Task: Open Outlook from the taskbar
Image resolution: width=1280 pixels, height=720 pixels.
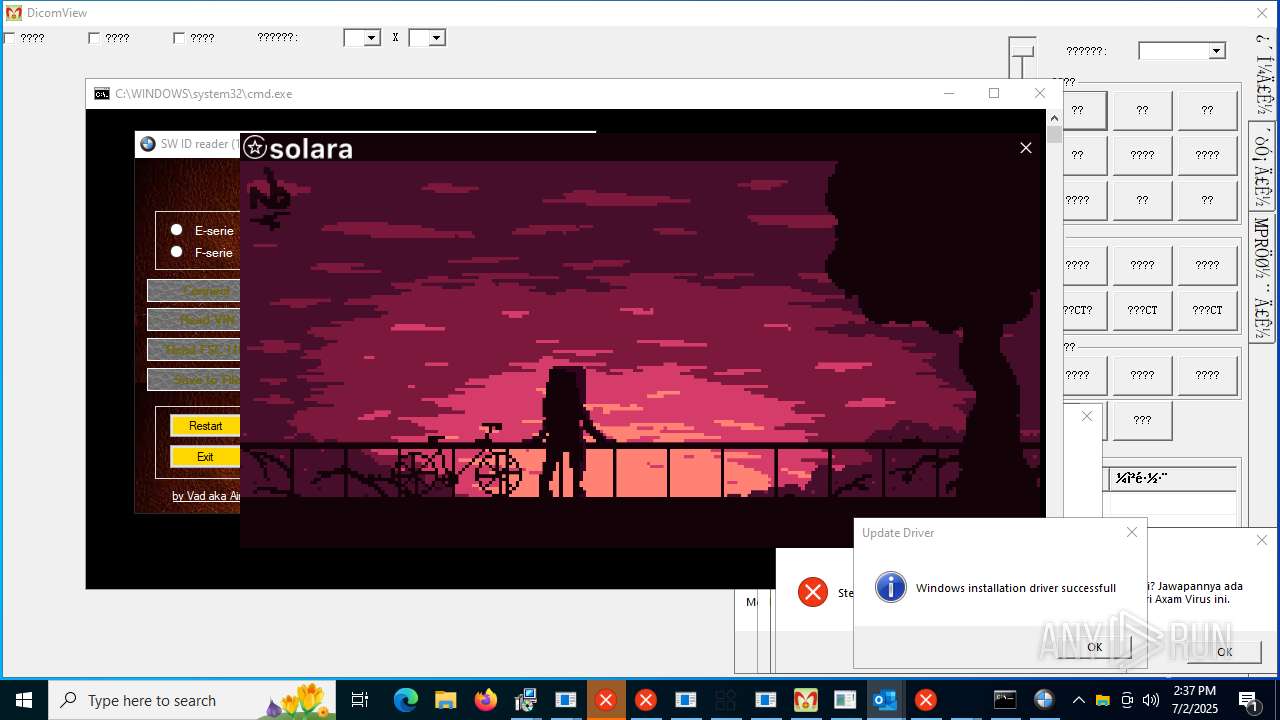Action: [886, 700]
